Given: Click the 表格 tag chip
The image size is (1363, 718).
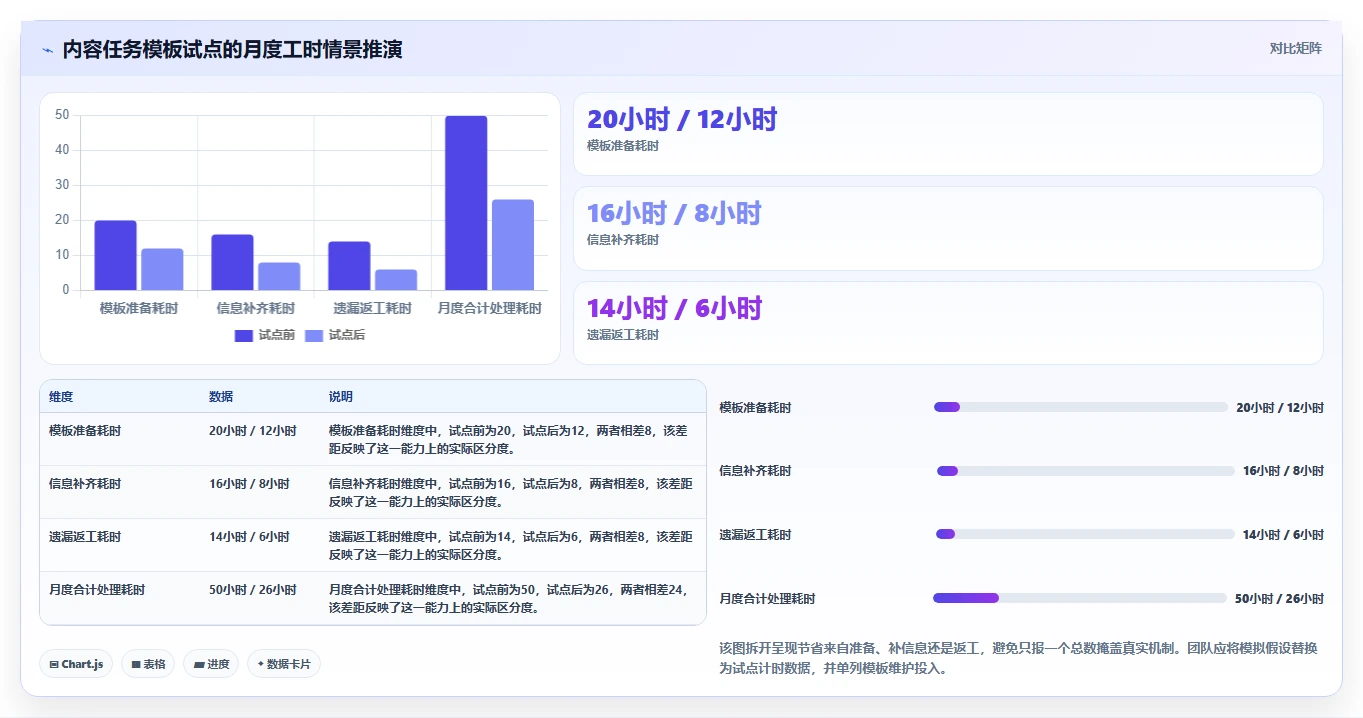Looking at the screenshot, I should click(148, 664).
